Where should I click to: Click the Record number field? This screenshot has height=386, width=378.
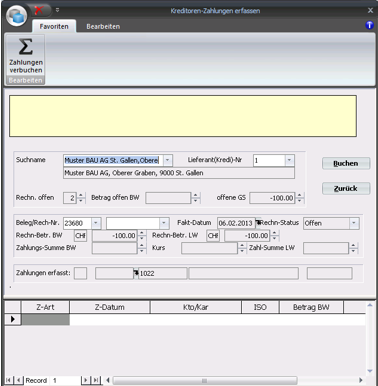(x=65, y=380)
